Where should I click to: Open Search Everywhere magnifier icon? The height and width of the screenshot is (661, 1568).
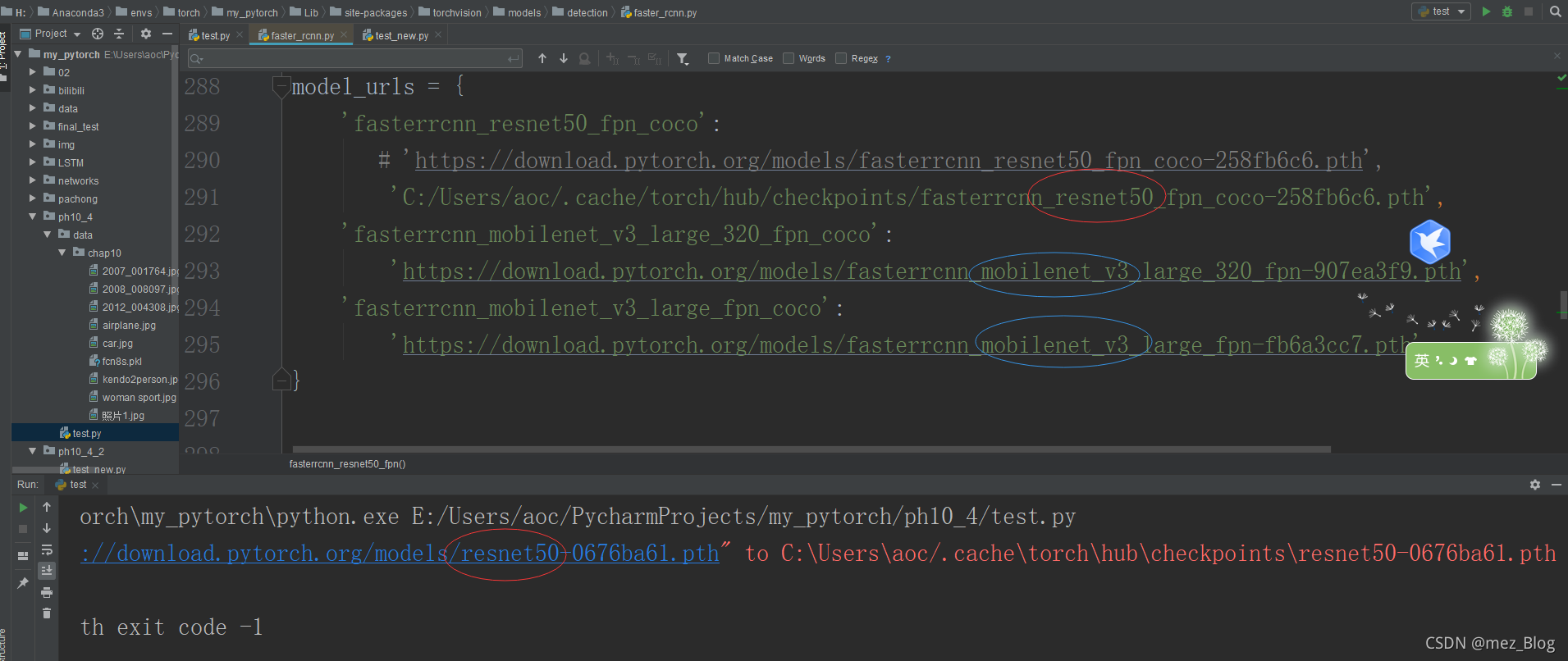pyautogui.click(x=1555, y=11)
